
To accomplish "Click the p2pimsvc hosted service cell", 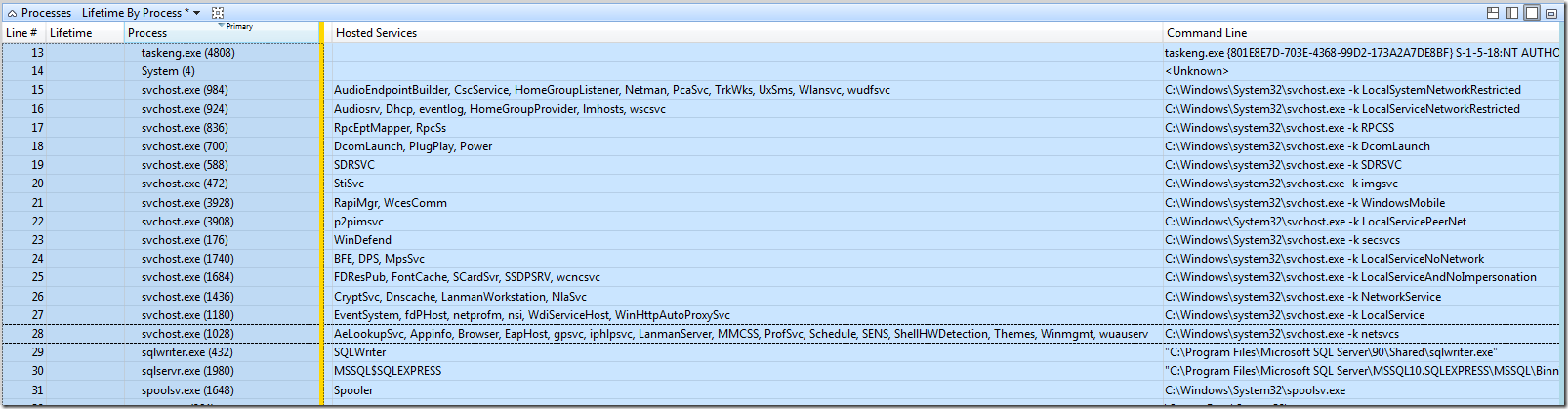I will tap(358, 222).
